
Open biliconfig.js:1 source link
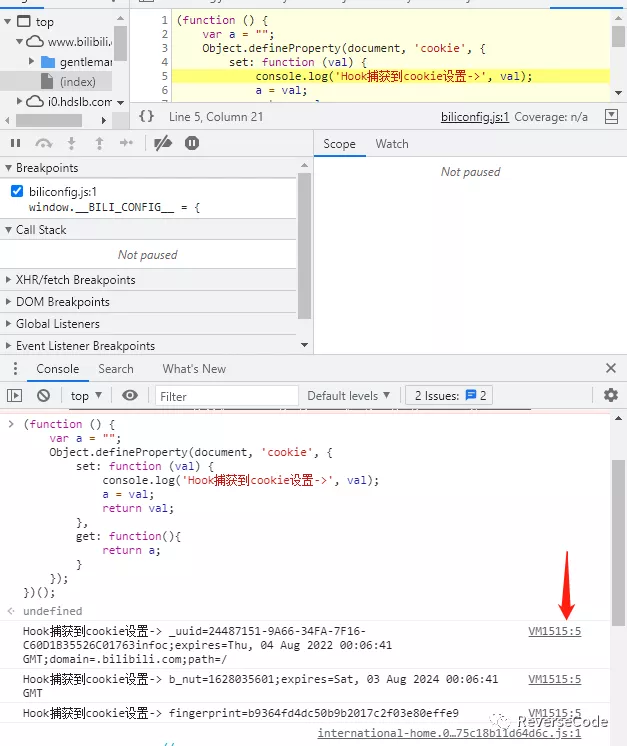[x=474, y=117]
